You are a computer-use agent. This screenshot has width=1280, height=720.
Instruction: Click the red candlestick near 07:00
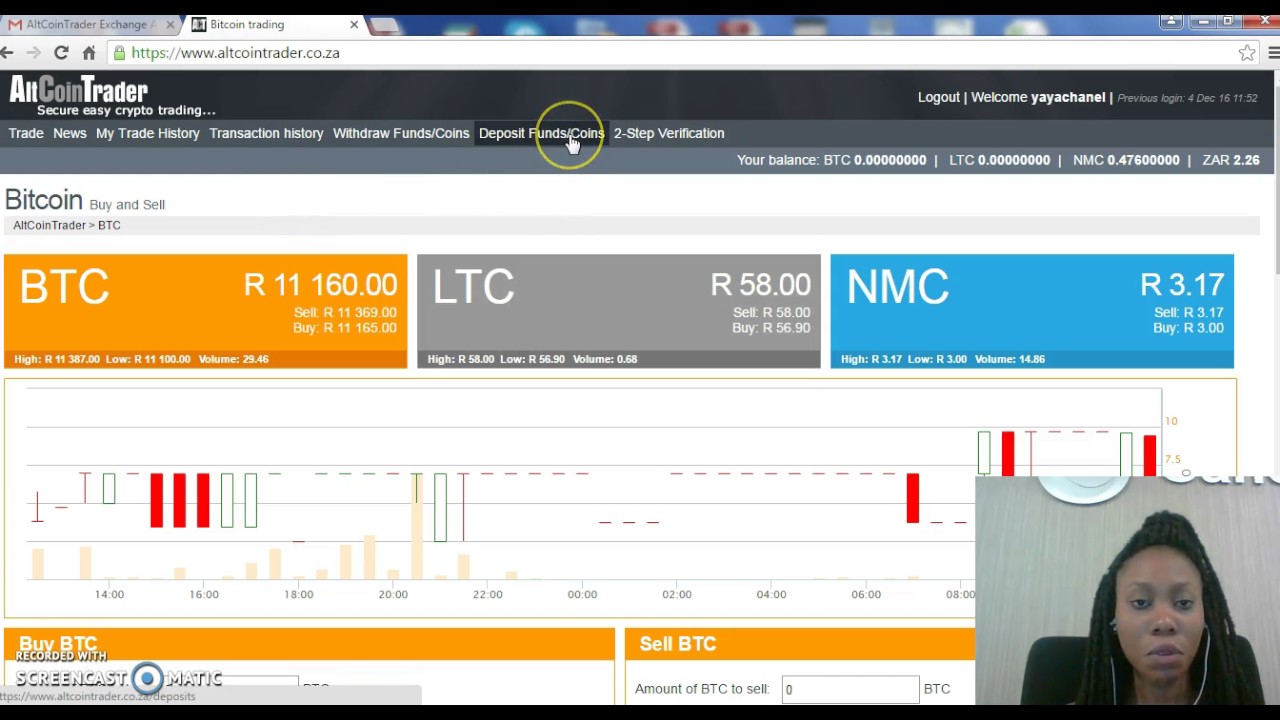912,498
